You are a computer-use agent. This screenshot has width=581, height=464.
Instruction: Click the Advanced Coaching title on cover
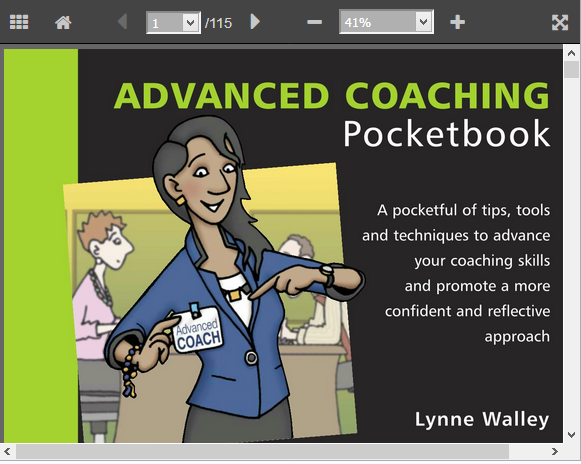tap(332, 95)
